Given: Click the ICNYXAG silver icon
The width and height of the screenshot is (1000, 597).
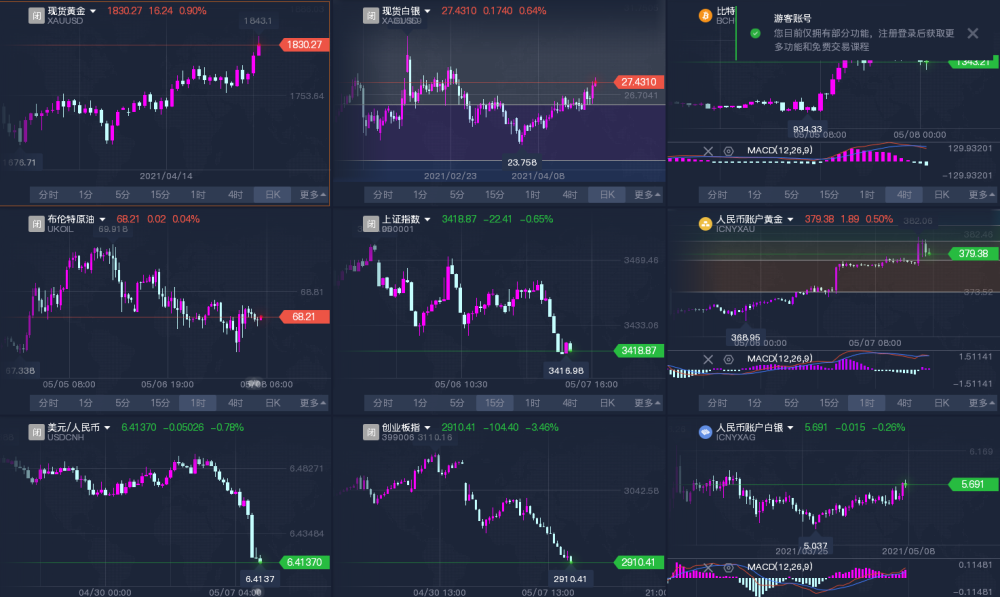Looking at the screenshot, I should point(705,432).
